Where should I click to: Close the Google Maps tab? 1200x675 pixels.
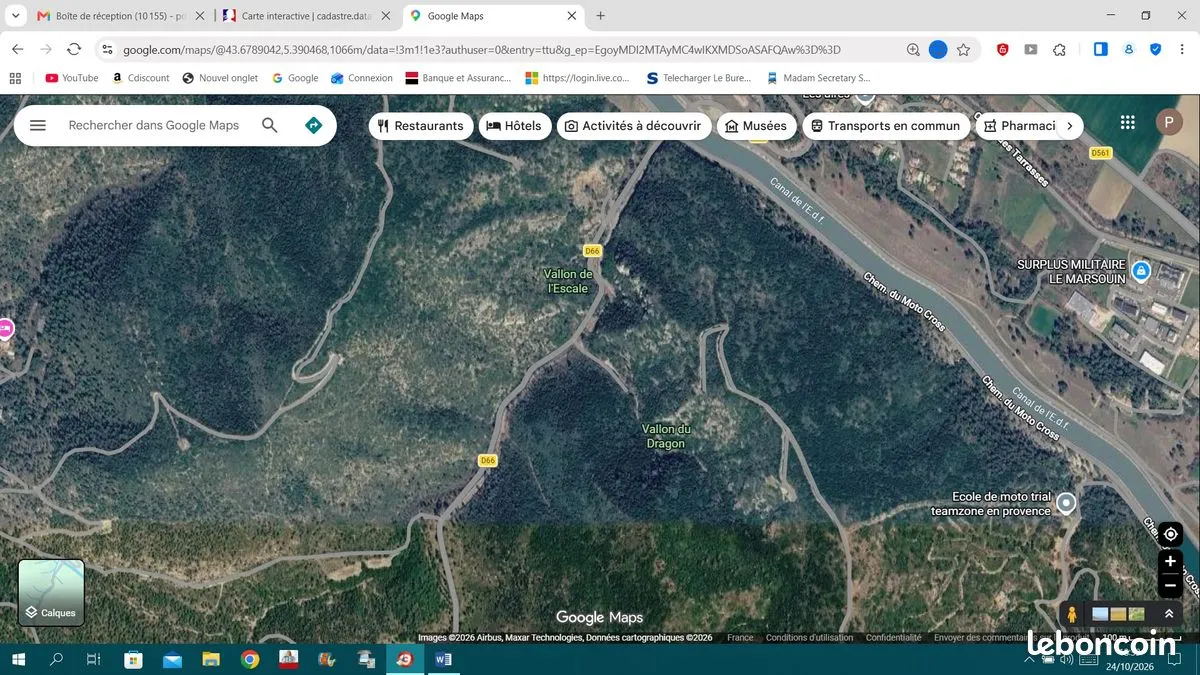[x=572, y=16]
